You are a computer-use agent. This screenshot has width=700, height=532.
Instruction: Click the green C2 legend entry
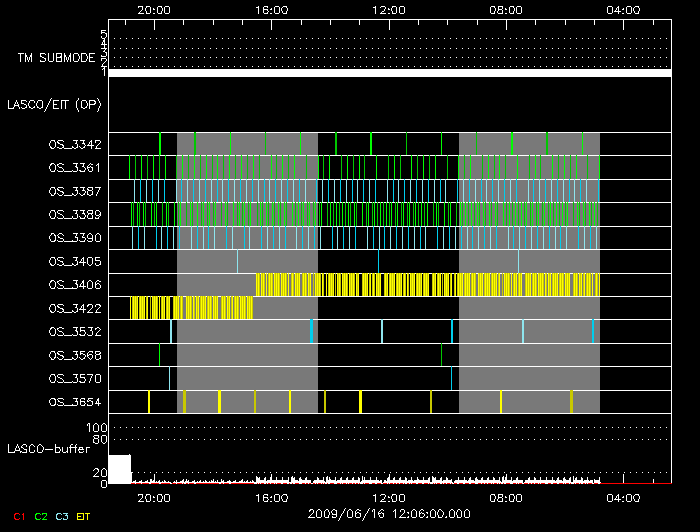(x=40, y=516)
